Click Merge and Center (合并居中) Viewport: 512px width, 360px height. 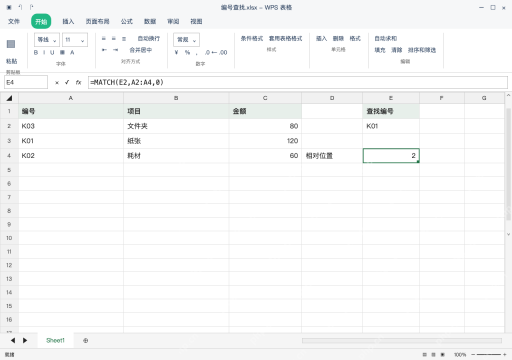(x=141, y=50)
